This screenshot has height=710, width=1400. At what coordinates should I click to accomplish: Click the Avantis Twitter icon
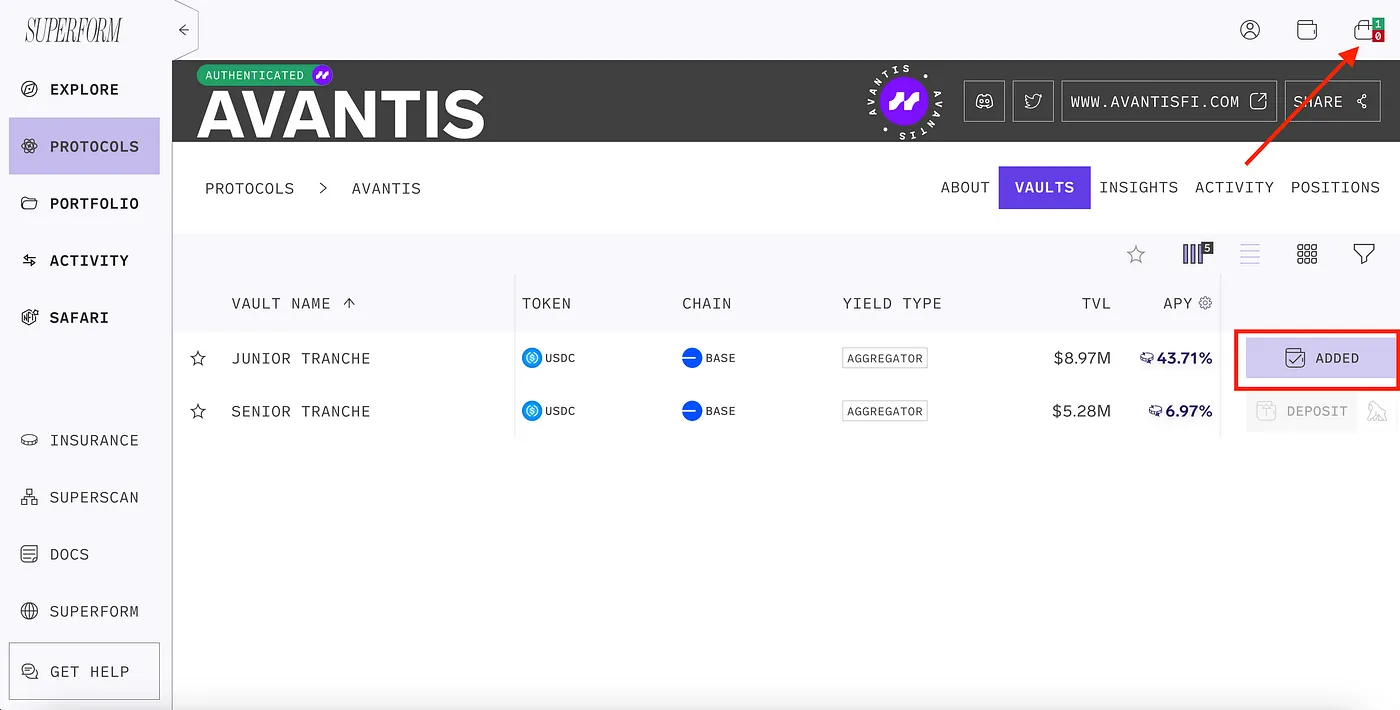[1033, 101]
